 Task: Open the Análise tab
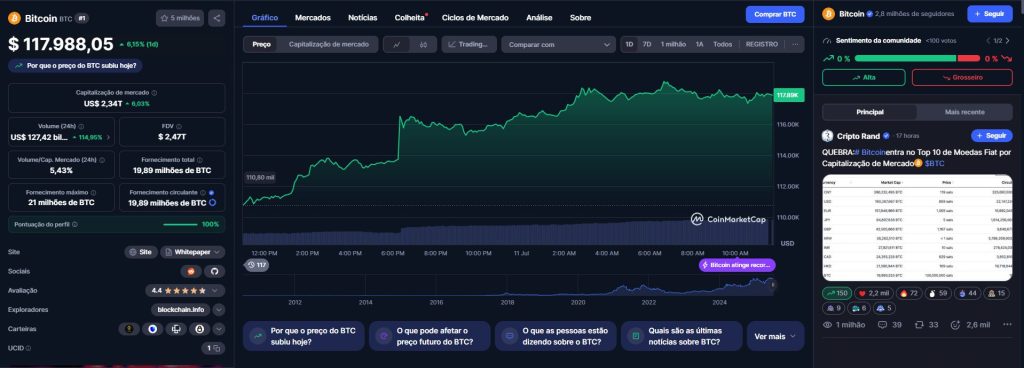click(539, 18)
